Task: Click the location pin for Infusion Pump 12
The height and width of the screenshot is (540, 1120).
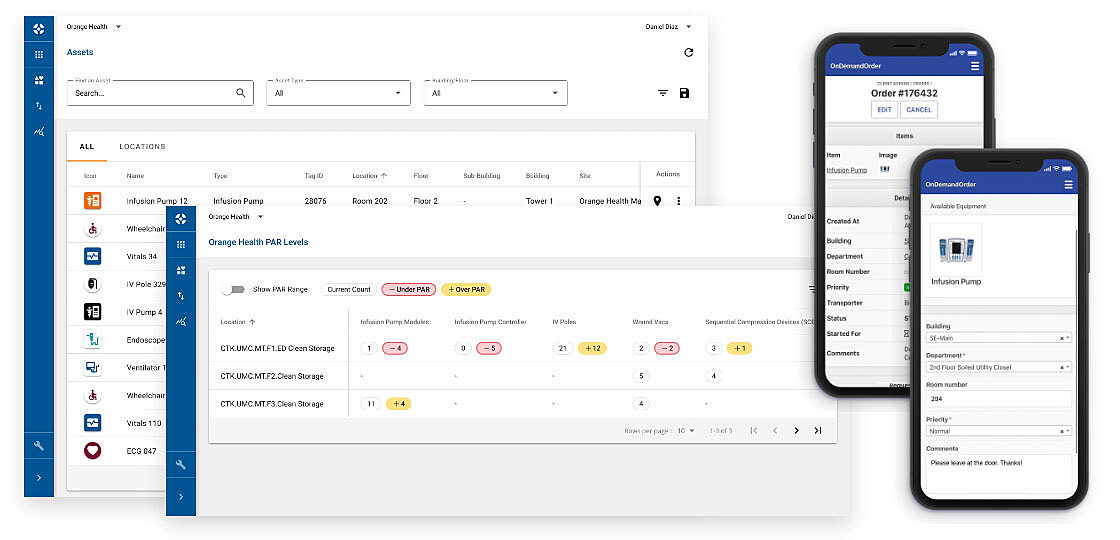Action: click(657, 201)
